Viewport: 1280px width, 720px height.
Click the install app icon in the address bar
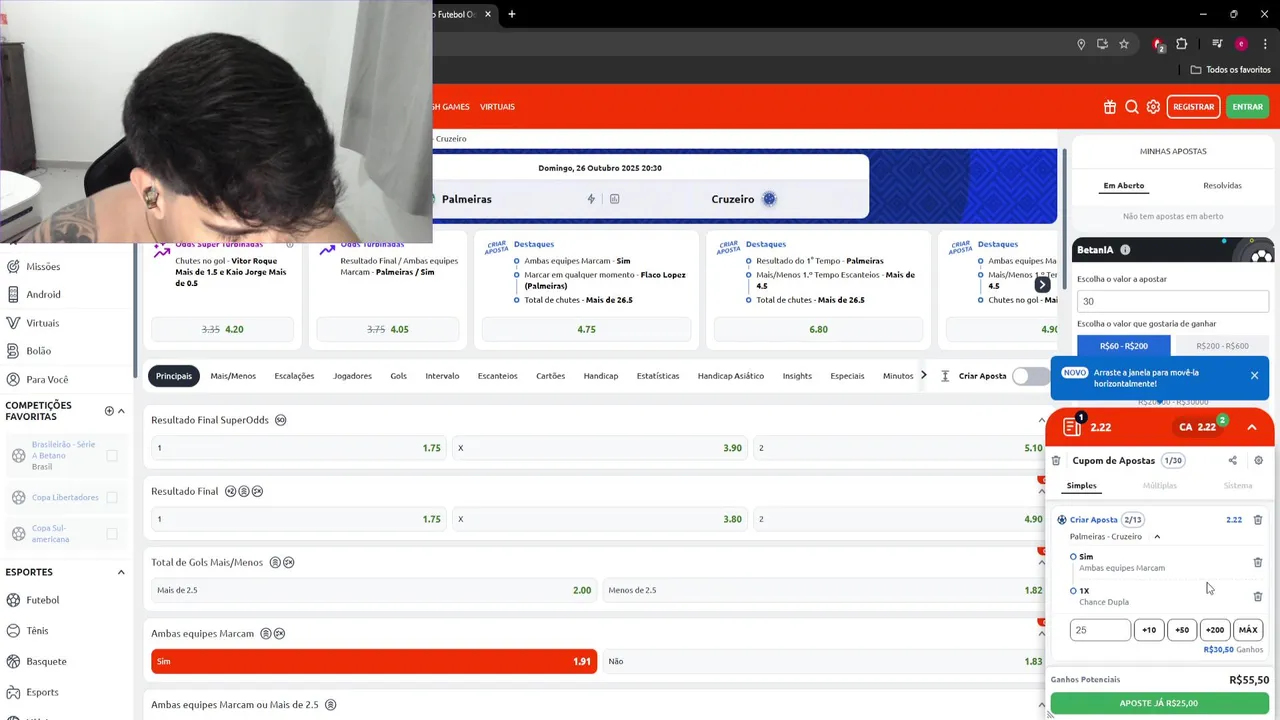pyautogui.click(x=1102, y=44)
